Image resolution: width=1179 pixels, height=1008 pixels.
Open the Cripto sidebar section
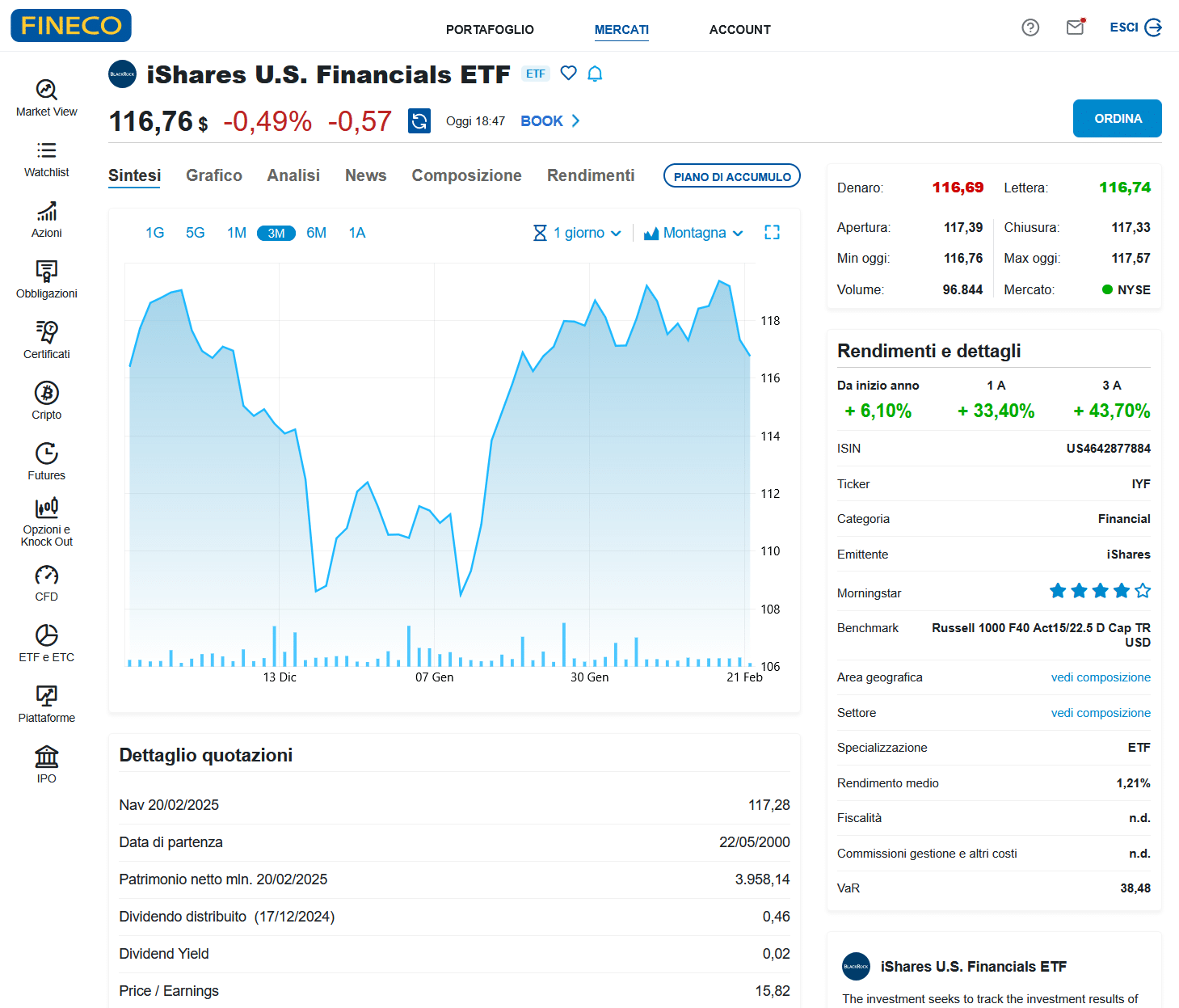47,402
